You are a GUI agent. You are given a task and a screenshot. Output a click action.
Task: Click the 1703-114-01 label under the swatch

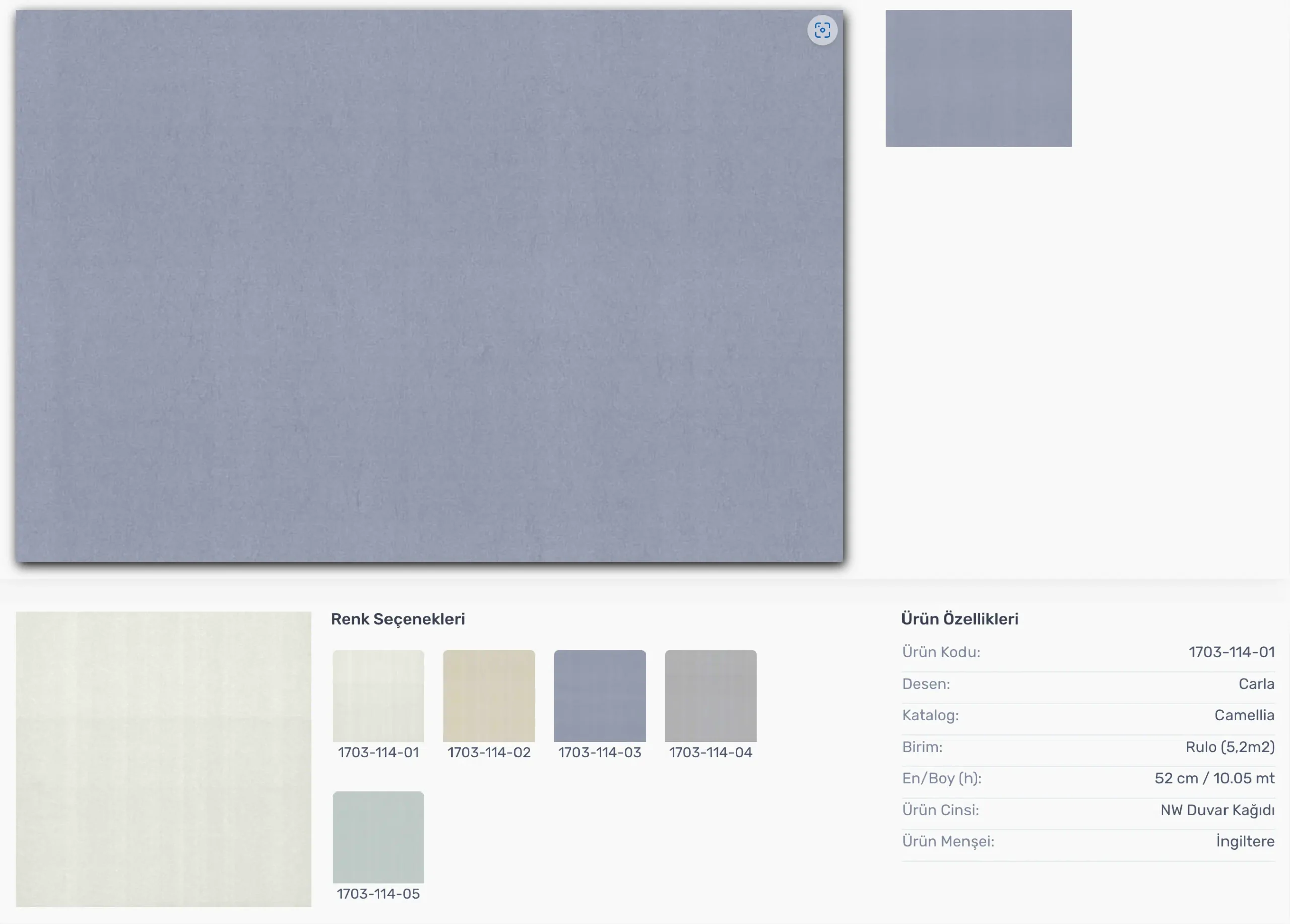coord(378,752)
